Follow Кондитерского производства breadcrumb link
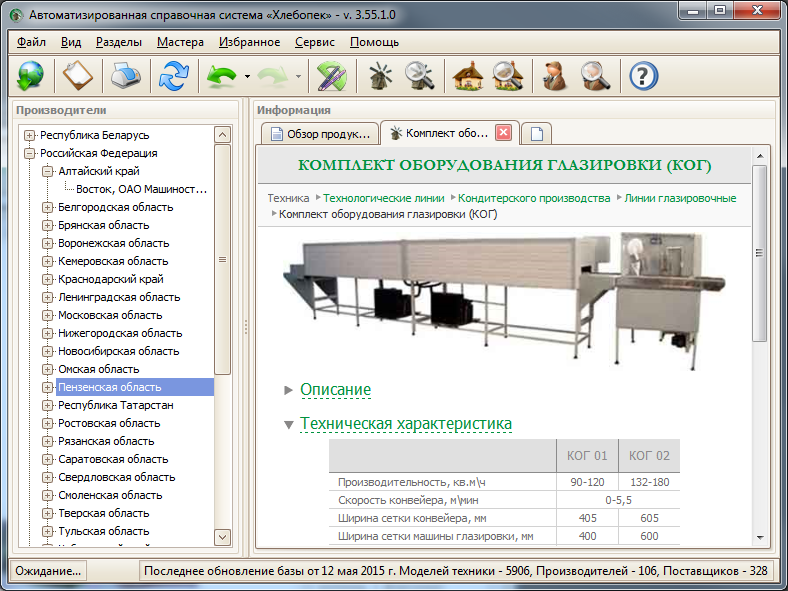The height and width of the screenshot is (591, 788). 534,198
